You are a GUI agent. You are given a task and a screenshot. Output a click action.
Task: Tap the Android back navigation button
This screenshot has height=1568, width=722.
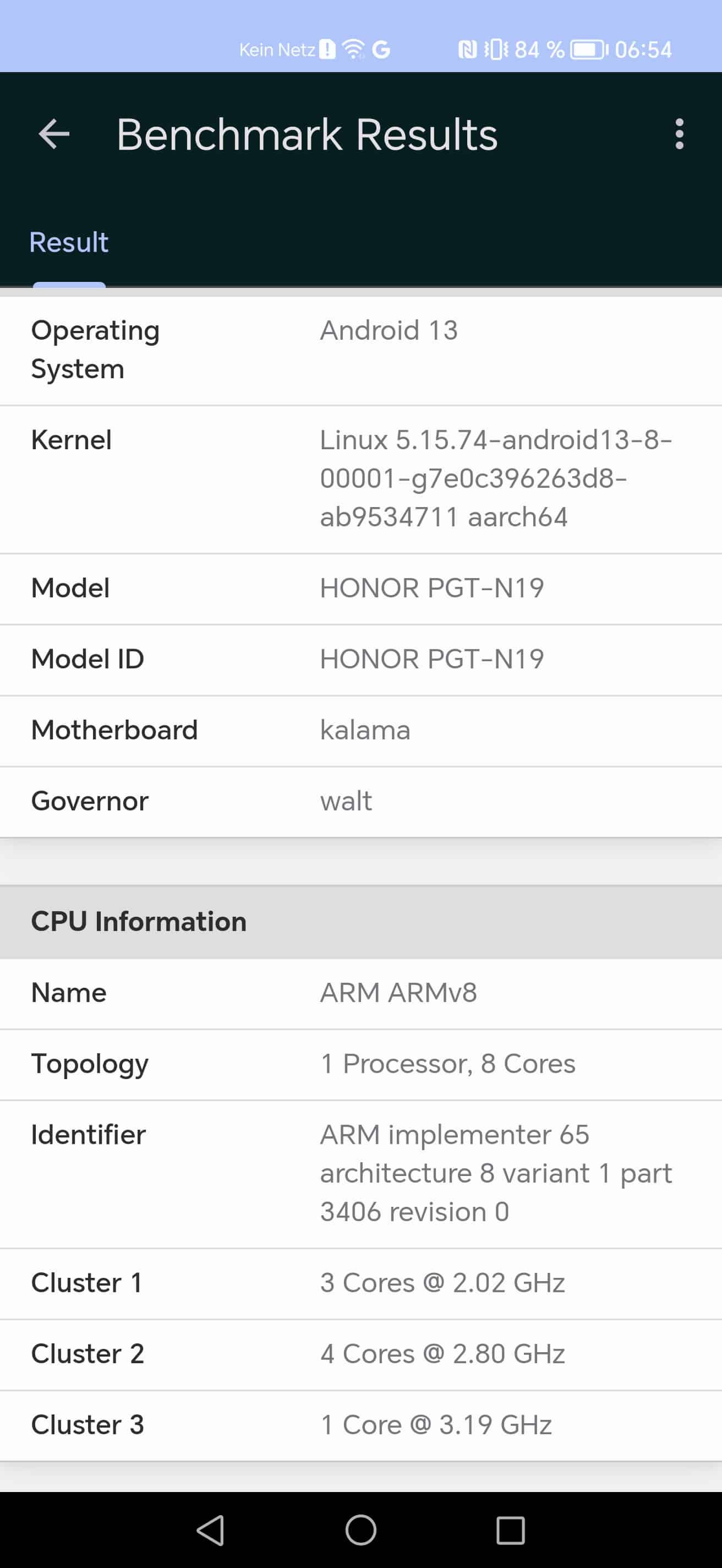point(211,1529)
